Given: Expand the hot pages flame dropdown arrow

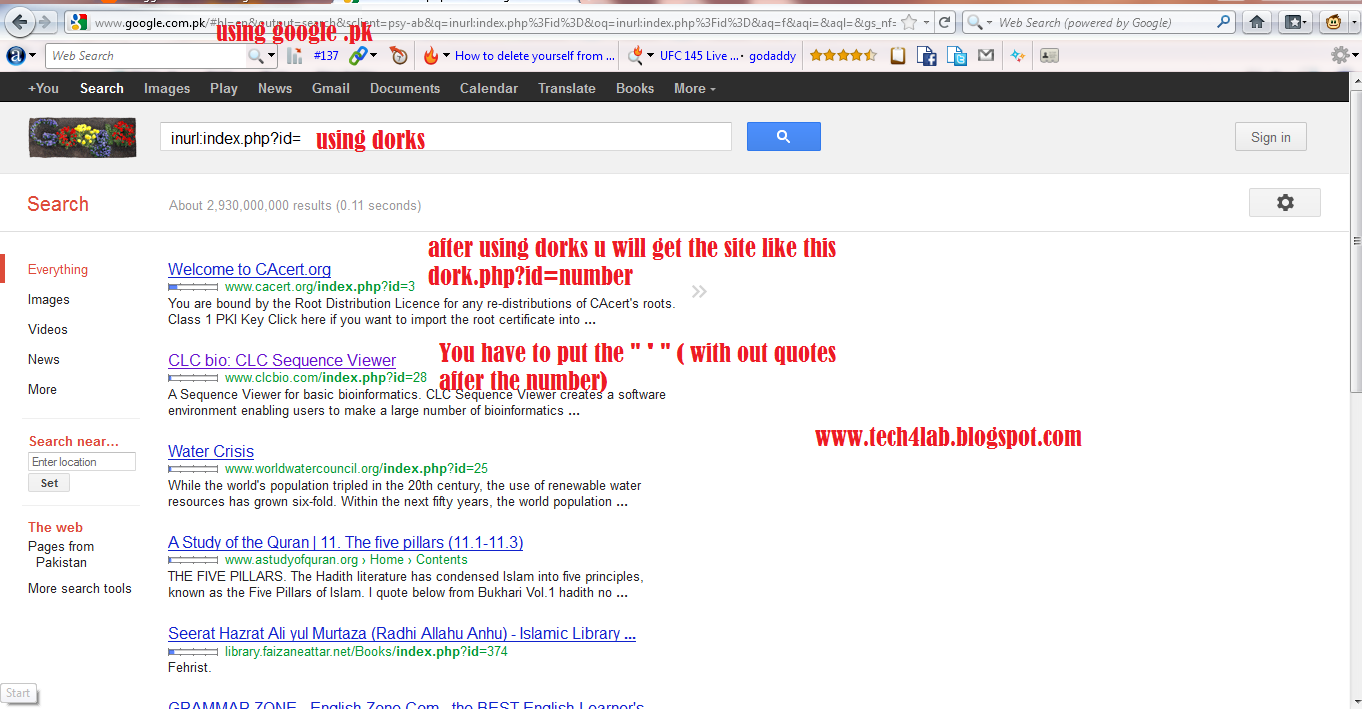Looking at the screenshot, I should pos(446,56).
